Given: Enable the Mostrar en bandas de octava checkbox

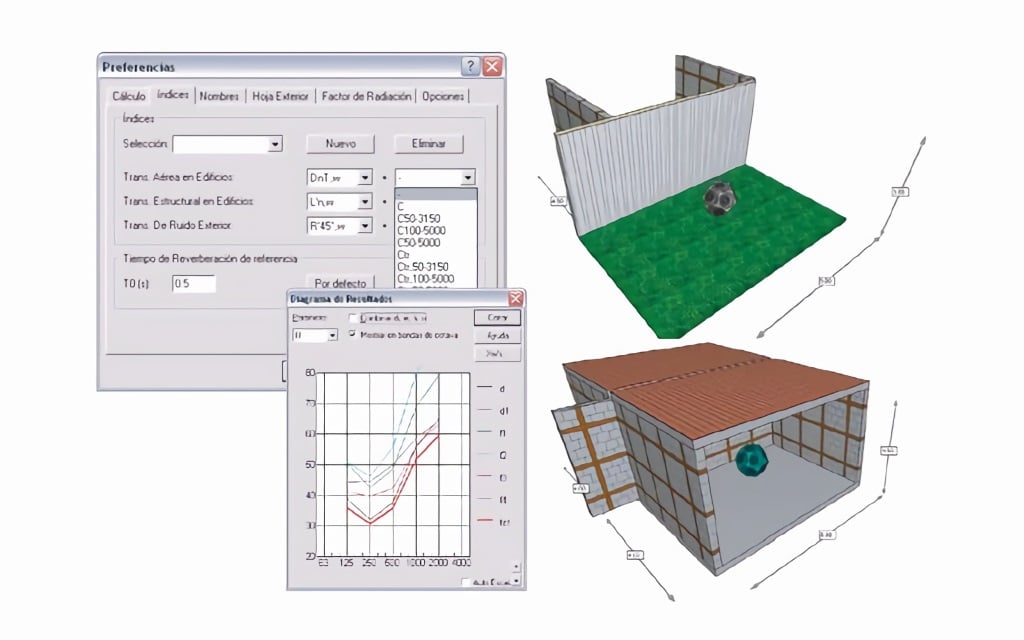Looking at the screenshot, I should (352, 335).
